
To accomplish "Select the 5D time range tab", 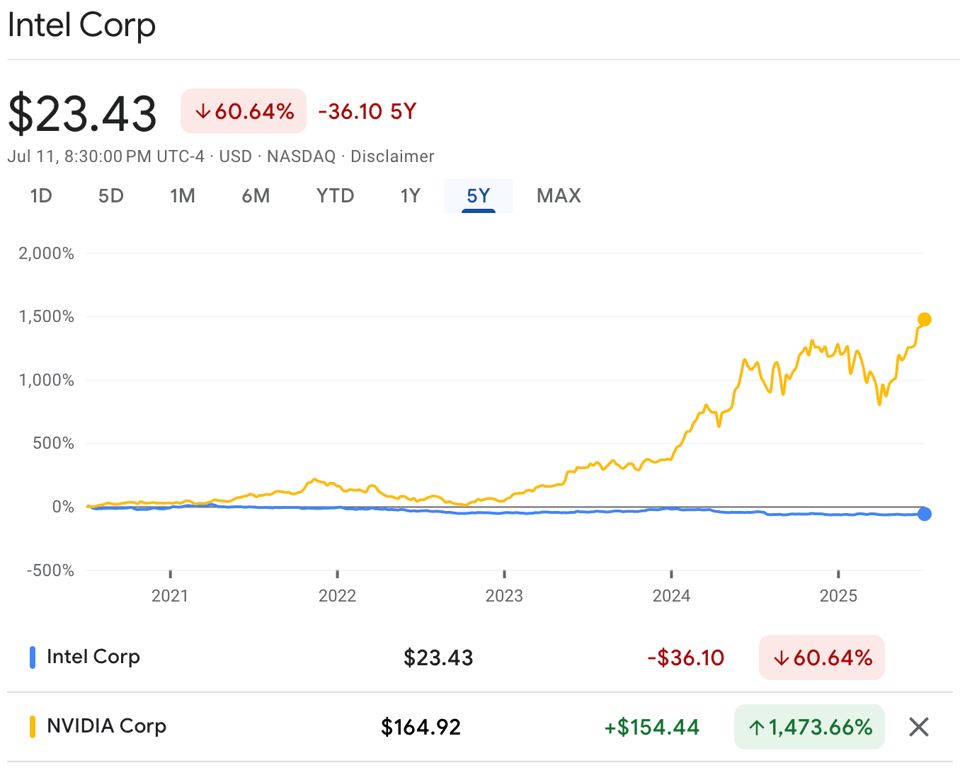I will [x=111, y=196].
